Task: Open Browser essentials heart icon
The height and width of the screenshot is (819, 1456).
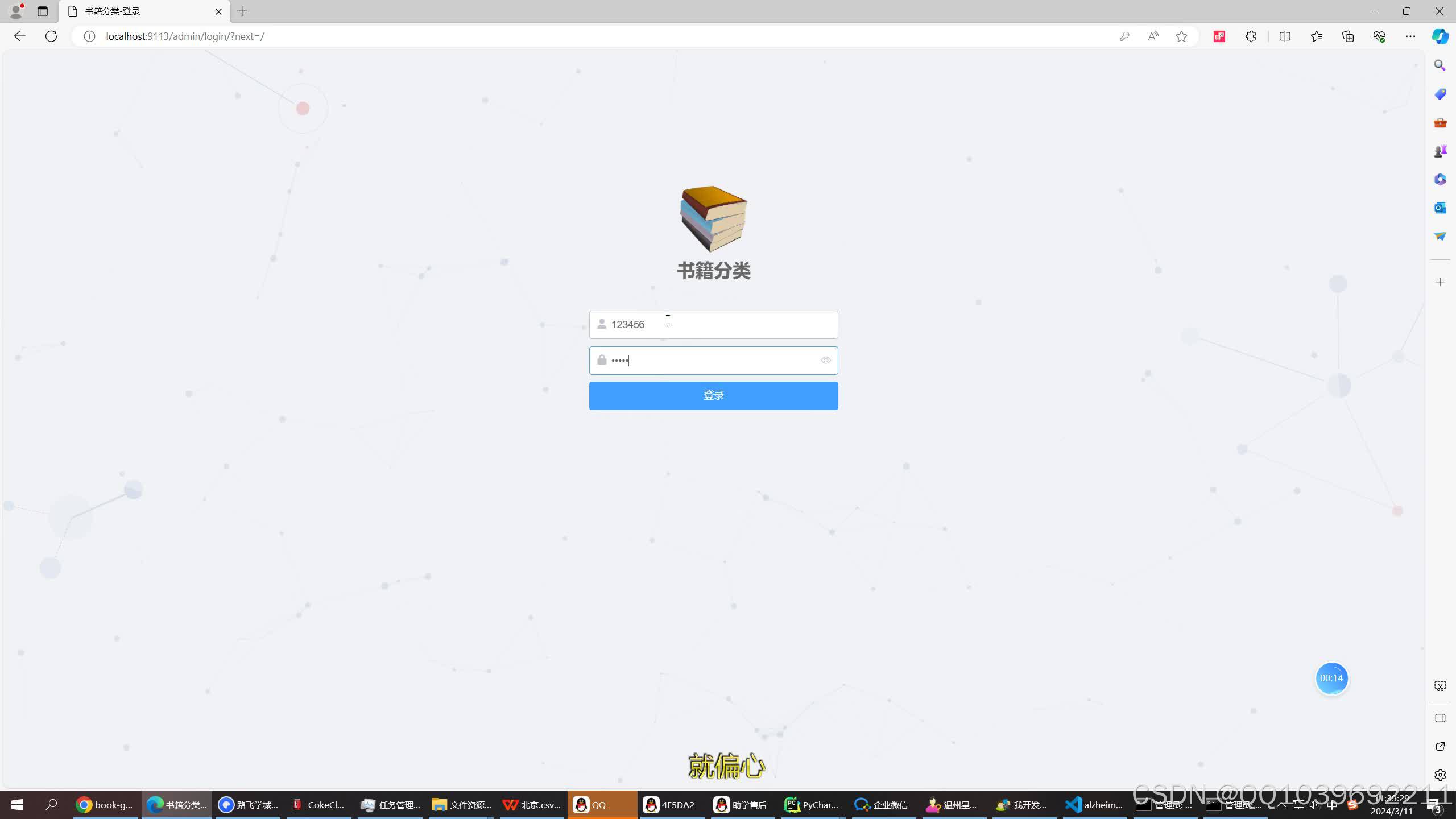Action: [1379, 36]
